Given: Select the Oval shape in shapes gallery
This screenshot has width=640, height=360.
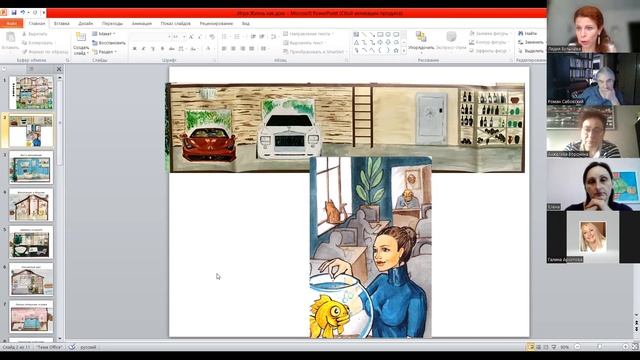Looking at the screenshot, I should click(x=388, y=34).
